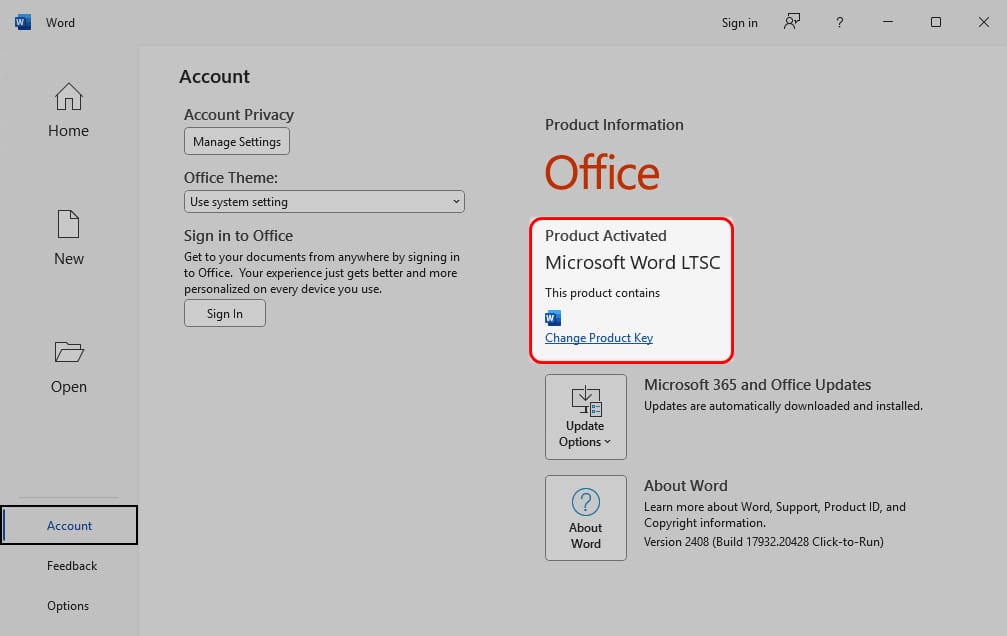Open the About Word question mark button

pyautogui.click(x=586, y=518)
